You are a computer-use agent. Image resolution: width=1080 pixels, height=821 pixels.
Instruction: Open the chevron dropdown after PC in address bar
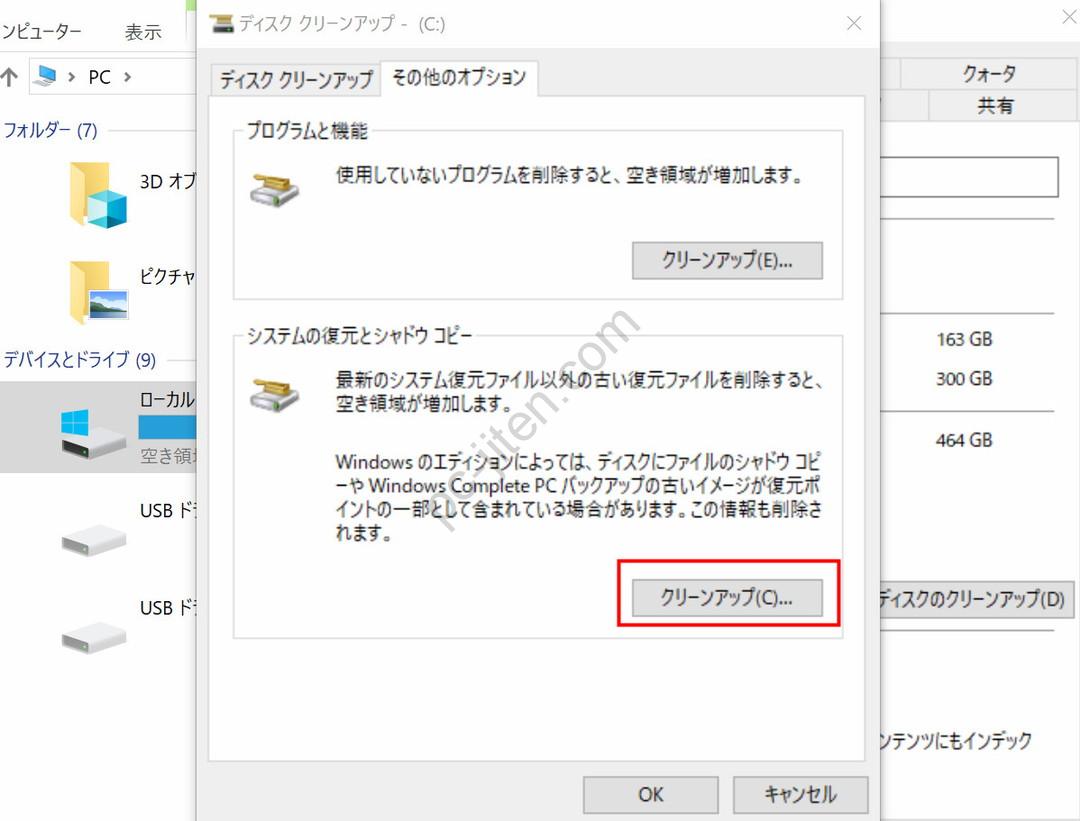[127, 77]
